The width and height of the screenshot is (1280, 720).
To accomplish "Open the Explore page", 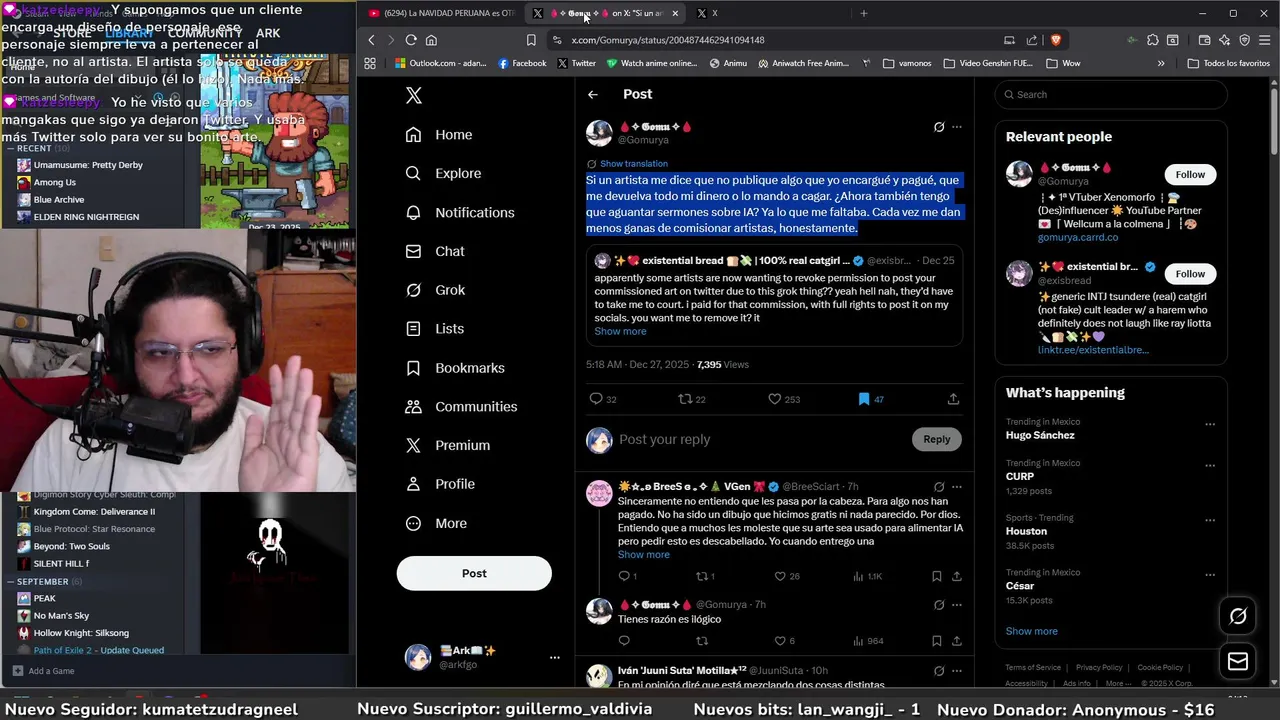I will point(443,173).
